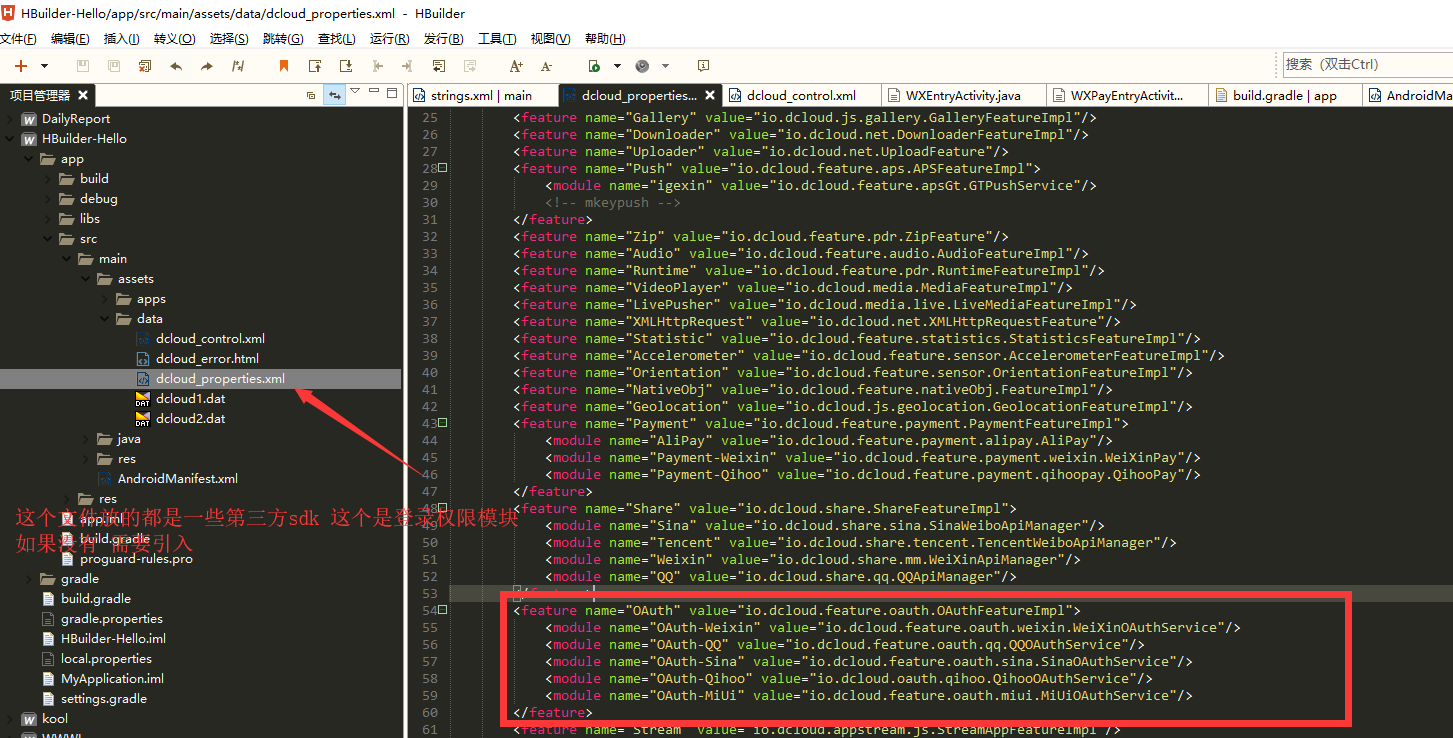
Task: Click the toolbar icon with downward arrow box
Action: [346, 65]
